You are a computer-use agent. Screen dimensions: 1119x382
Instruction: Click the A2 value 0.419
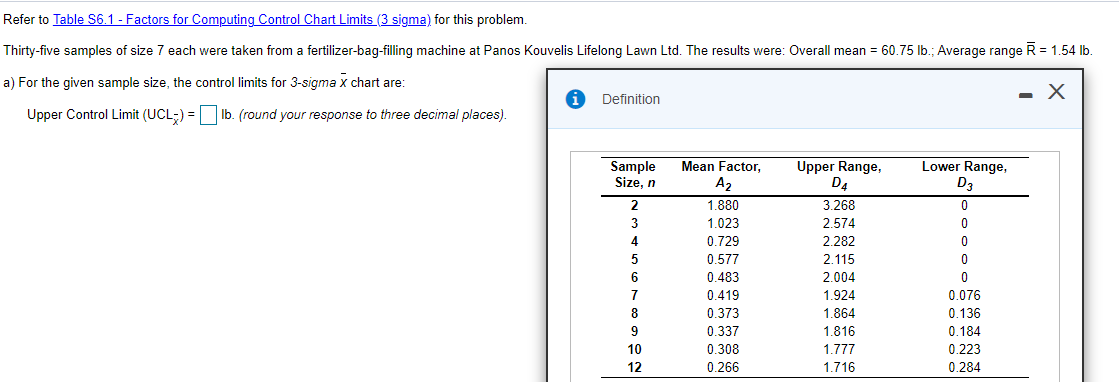[722, 296]
